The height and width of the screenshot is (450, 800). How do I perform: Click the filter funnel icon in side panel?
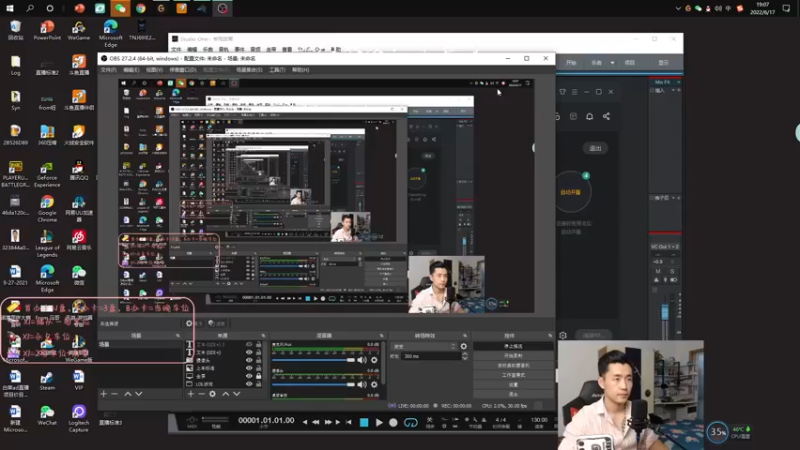[x=562, y=92]
